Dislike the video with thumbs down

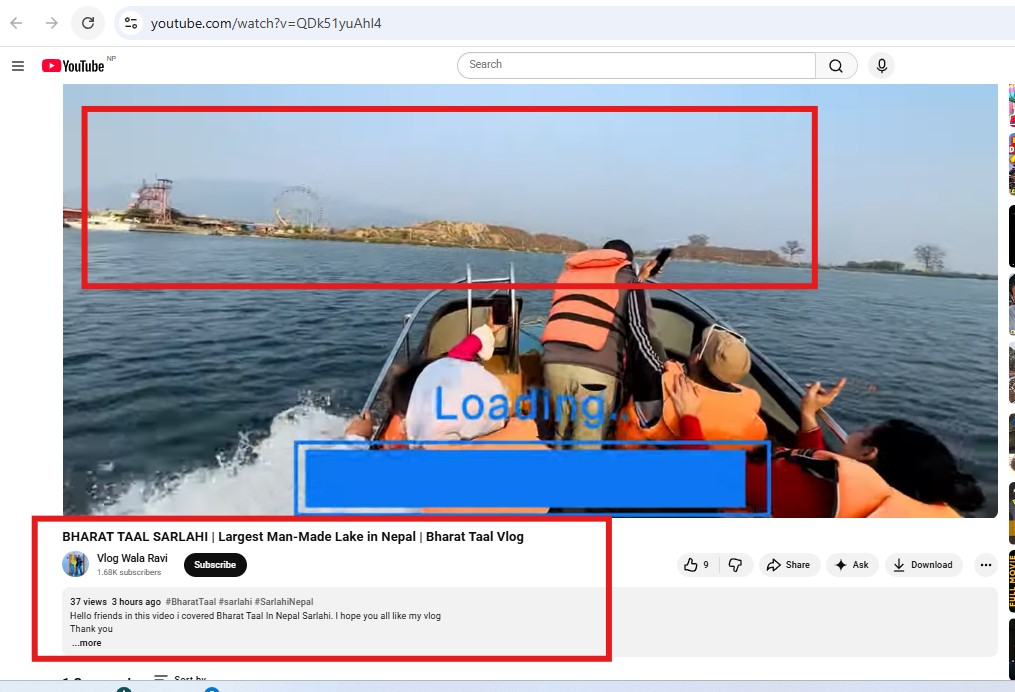pos(735,565)
